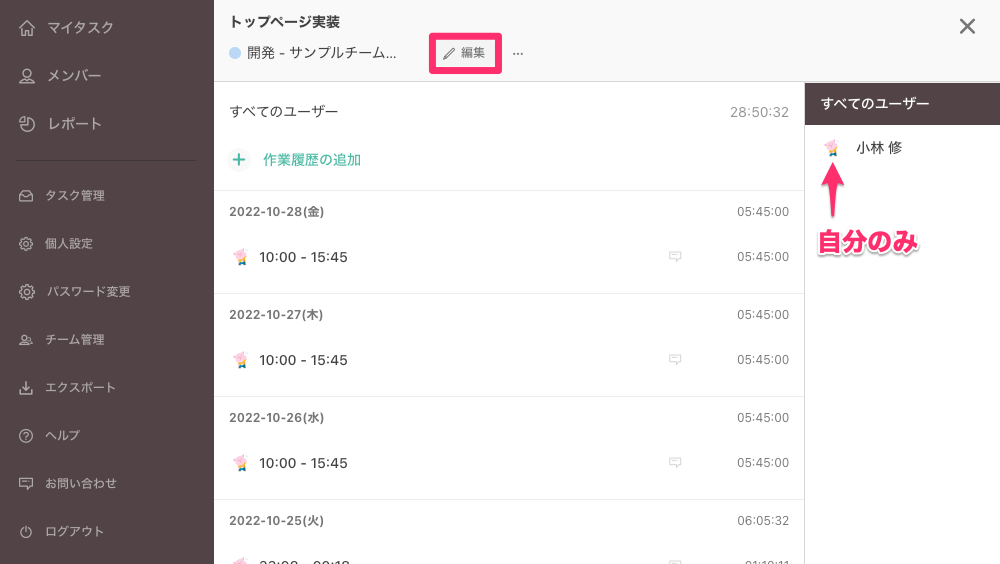Click the My Tasks home icon
1000x564 pixels.
27,28
